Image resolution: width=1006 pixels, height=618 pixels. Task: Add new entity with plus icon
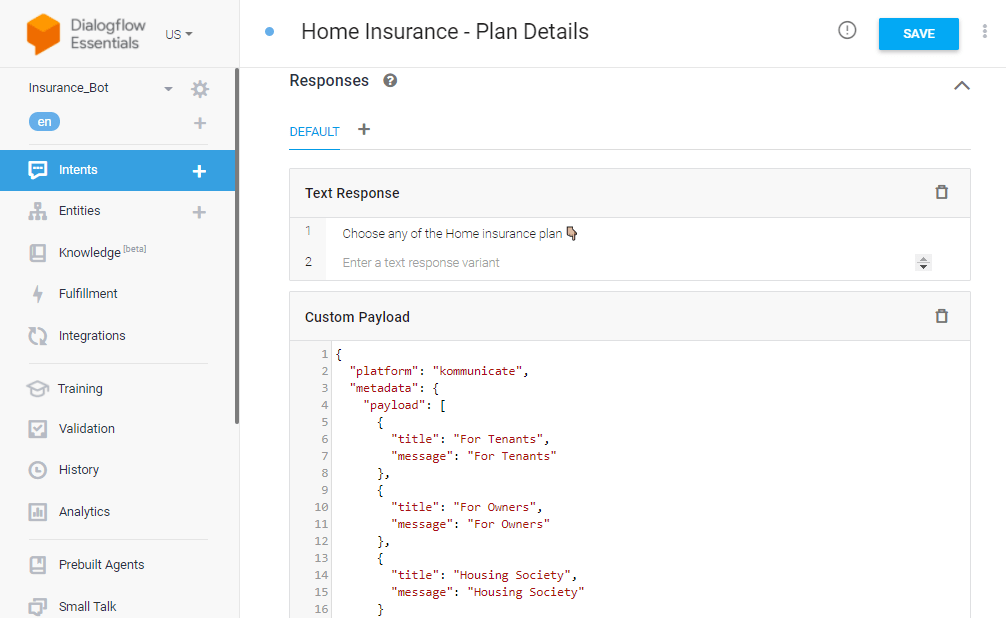pyautogui.click(x=200, y=212)
